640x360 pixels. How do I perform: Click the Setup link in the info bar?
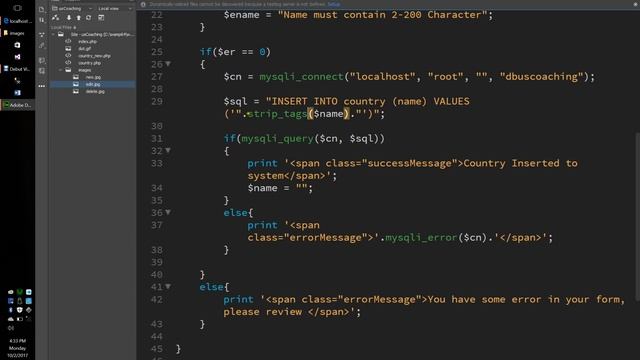333,4
